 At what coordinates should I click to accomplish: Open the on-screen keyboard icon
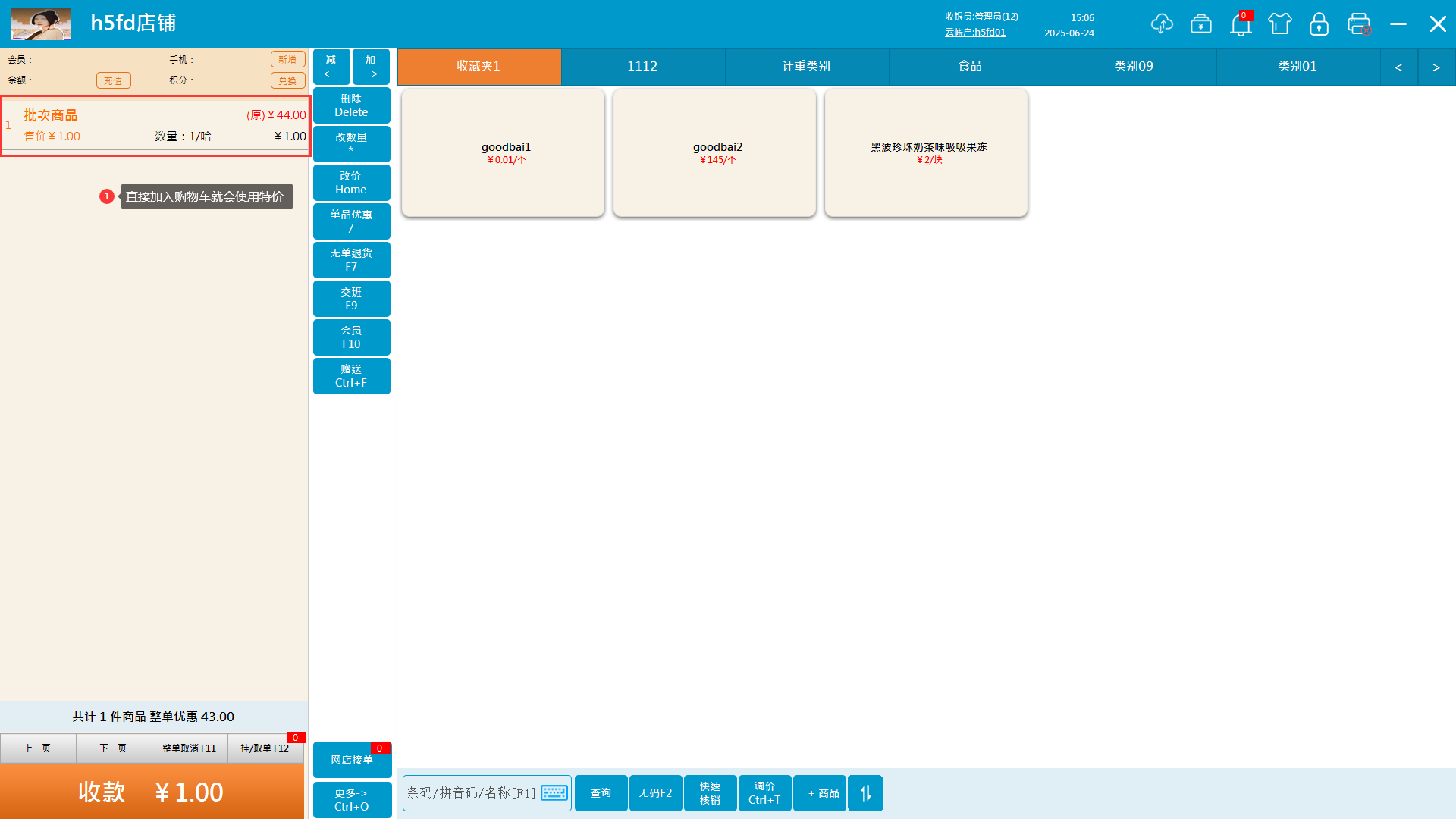[554, 793]
